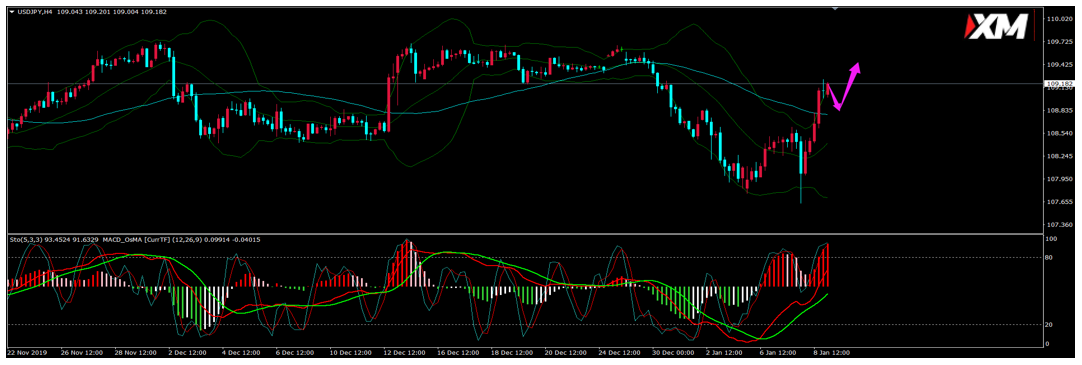Open the USDJPY,H4 one-click trading arrow
Viewport: 1082px width, 365px height.
(x=11, y=12)
